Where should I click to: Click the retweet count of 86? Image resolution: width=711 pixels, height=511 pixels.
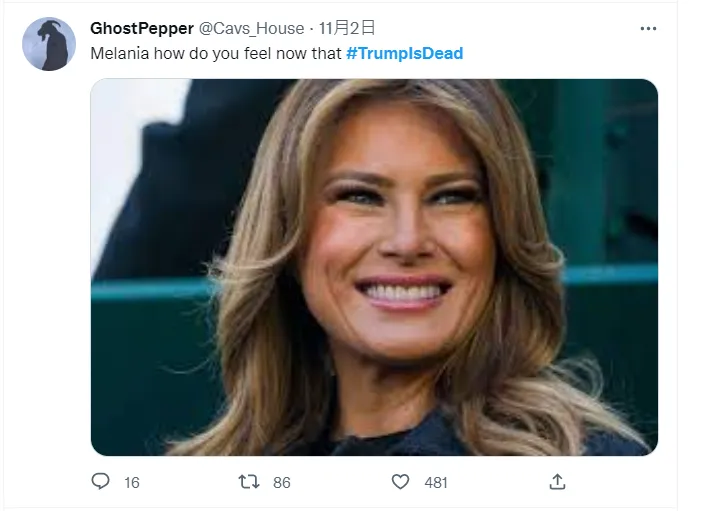[x=282, y=483]
